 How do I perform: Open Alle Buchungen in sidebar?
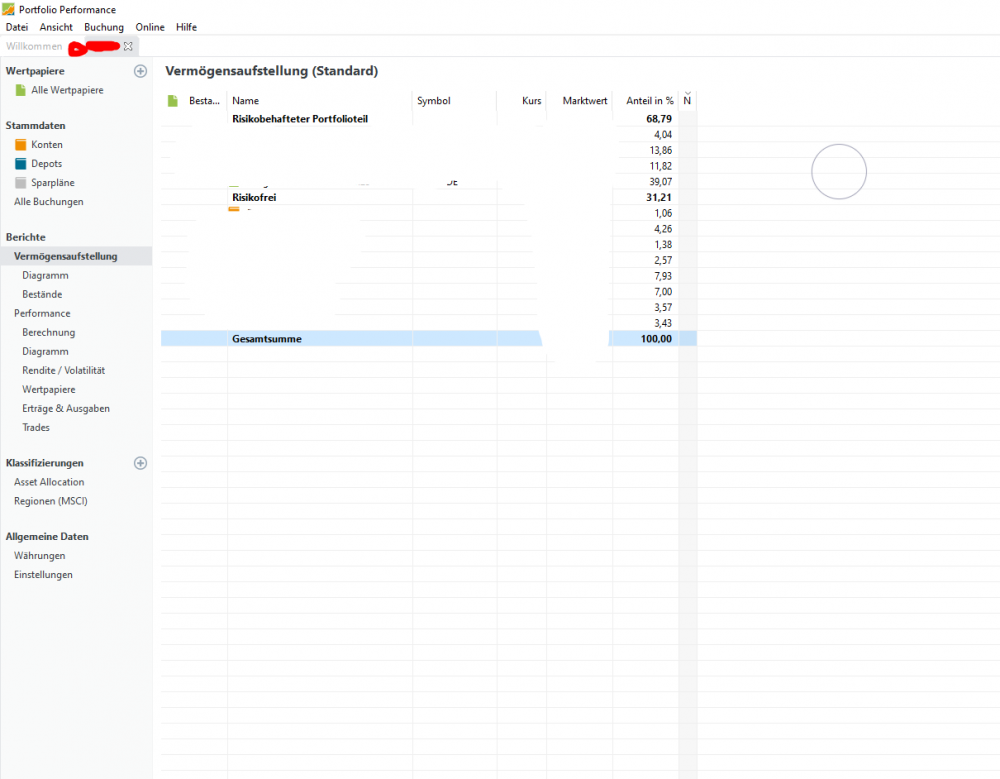pyautogui.click(x=48, y=202)
